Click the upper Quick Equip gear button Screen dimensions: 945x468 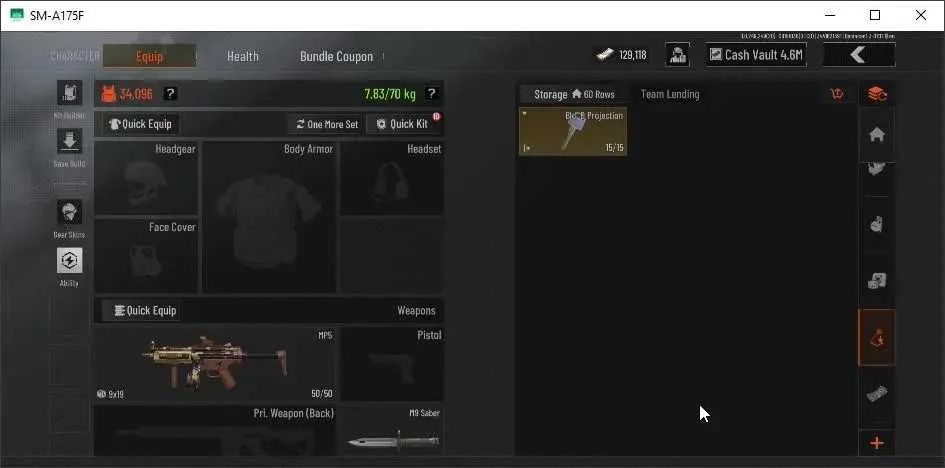click(x=141, y=124)
